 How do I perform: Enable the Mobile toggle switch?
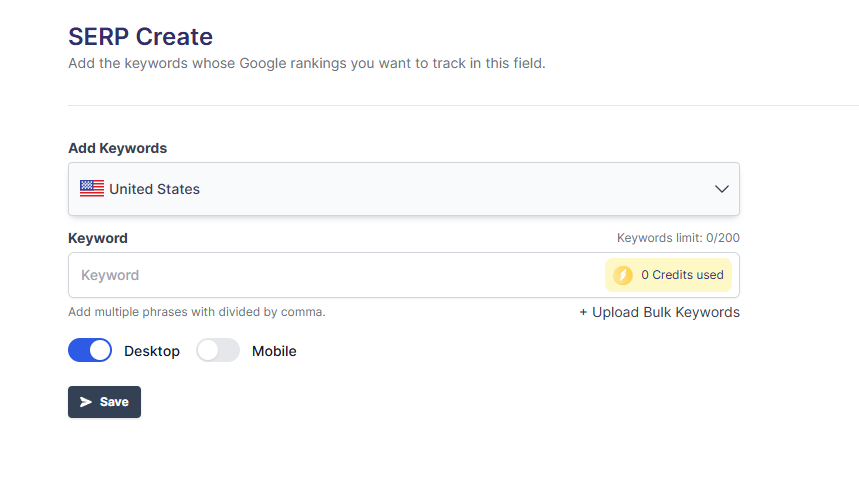(x=218, y=351)
